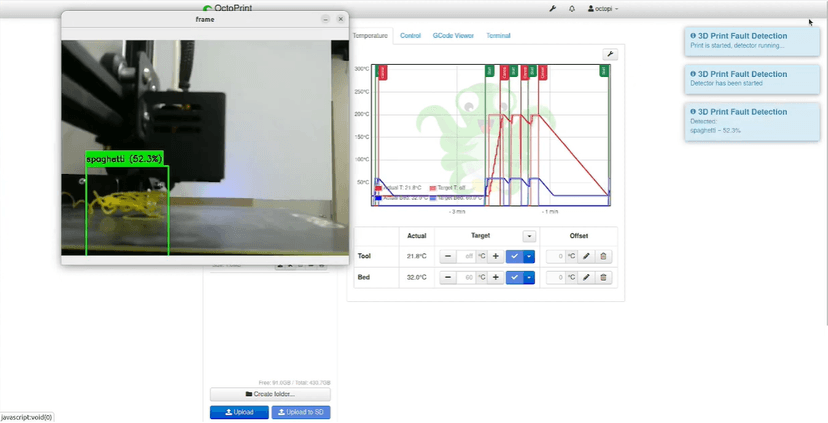Close the frame window

[x=341, y=19]
